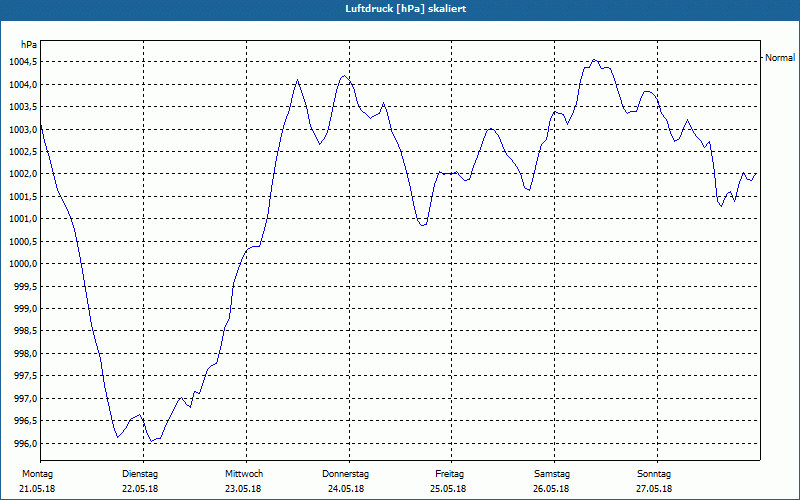The image size is (800, 500).
Task: Click the date 27.05.18
Action: [654, 489]
